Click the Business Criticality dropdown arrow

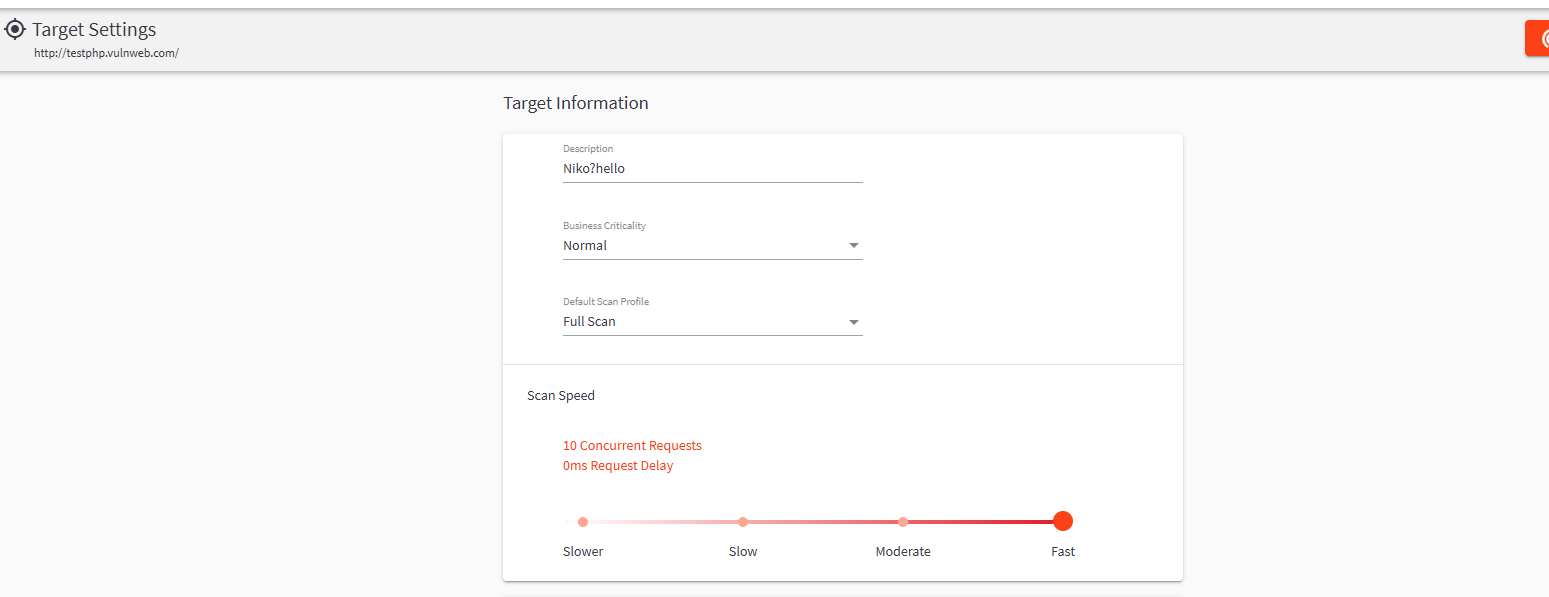tap(853, 246)
